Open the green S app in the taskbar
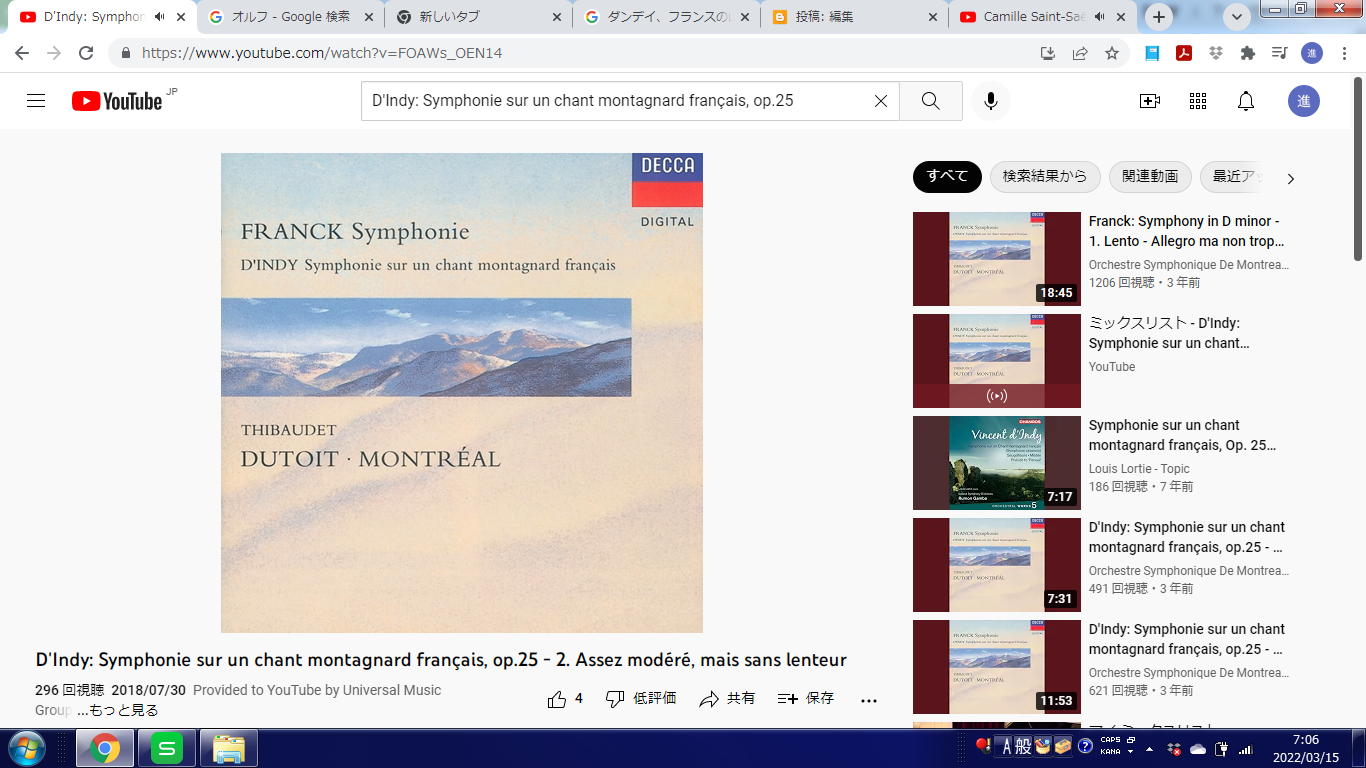 [167, 748]
